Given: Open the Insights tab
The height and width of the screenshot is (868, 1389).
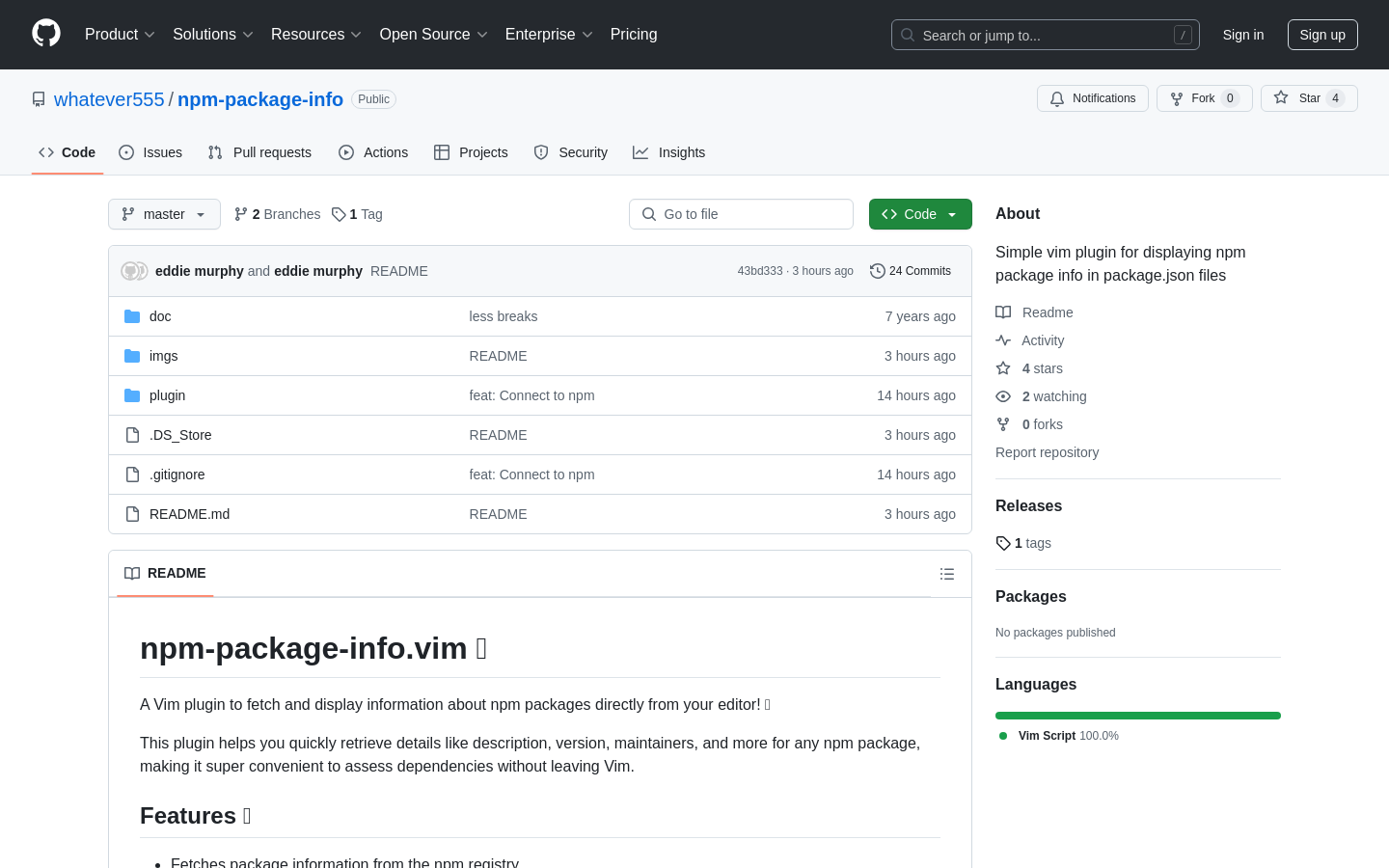Looking at the screenshot, I should point(669,152).
